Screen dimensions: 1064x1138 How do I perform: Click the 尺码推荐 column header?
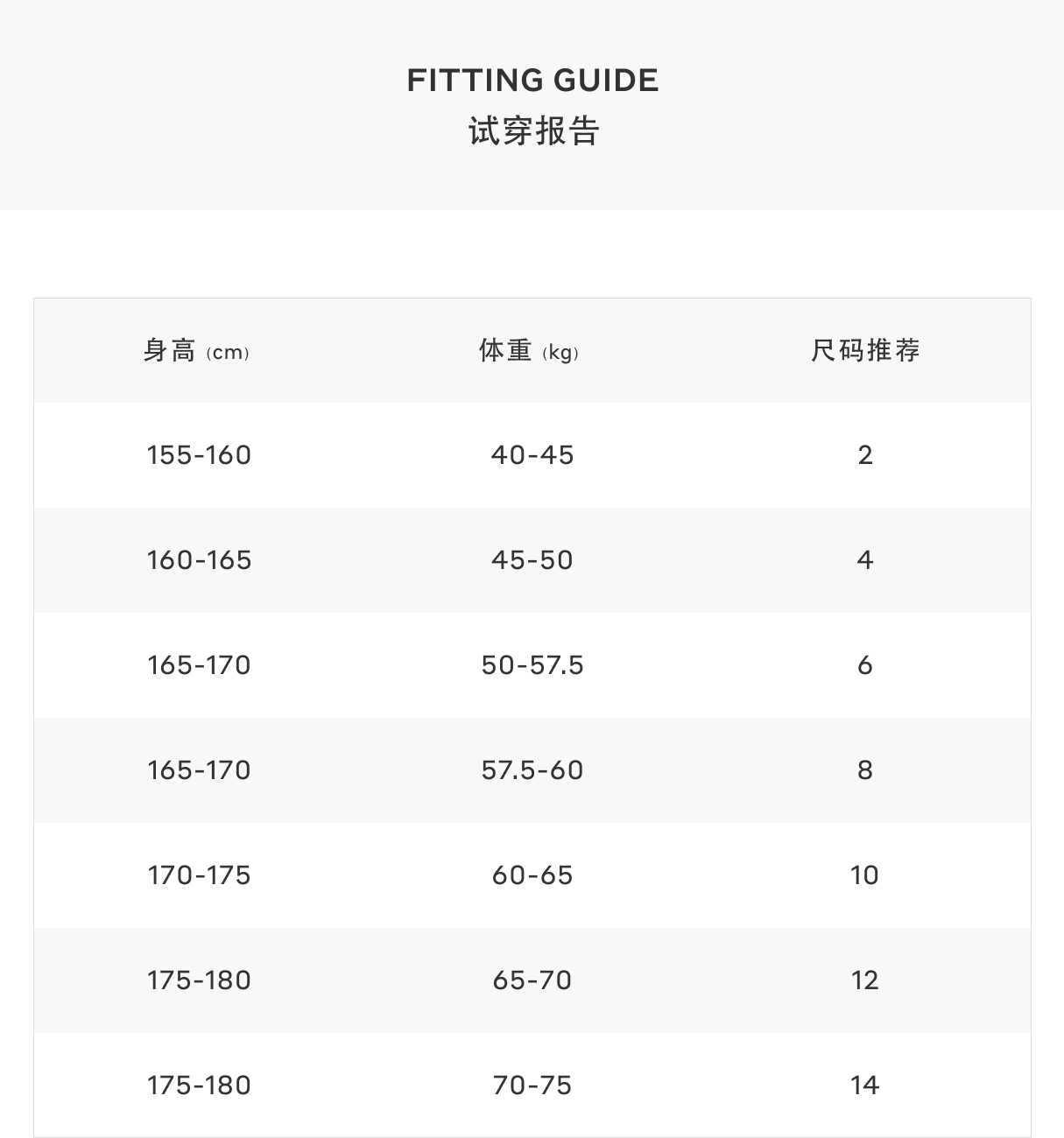pos(864,351)
